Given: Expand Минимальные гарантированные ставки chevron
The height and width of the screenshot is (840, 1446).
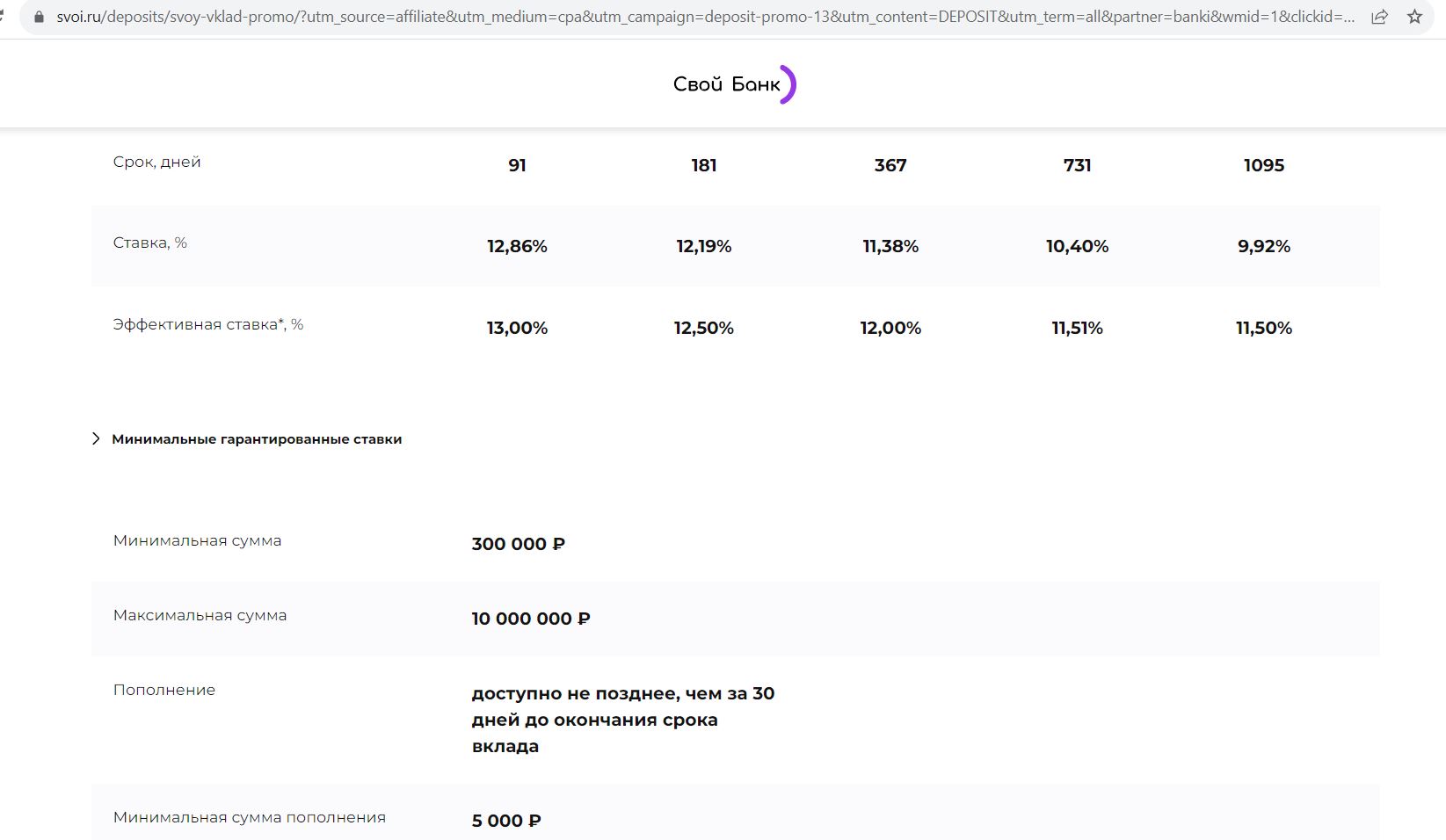Looking at the screenshot, I should 96,438.
